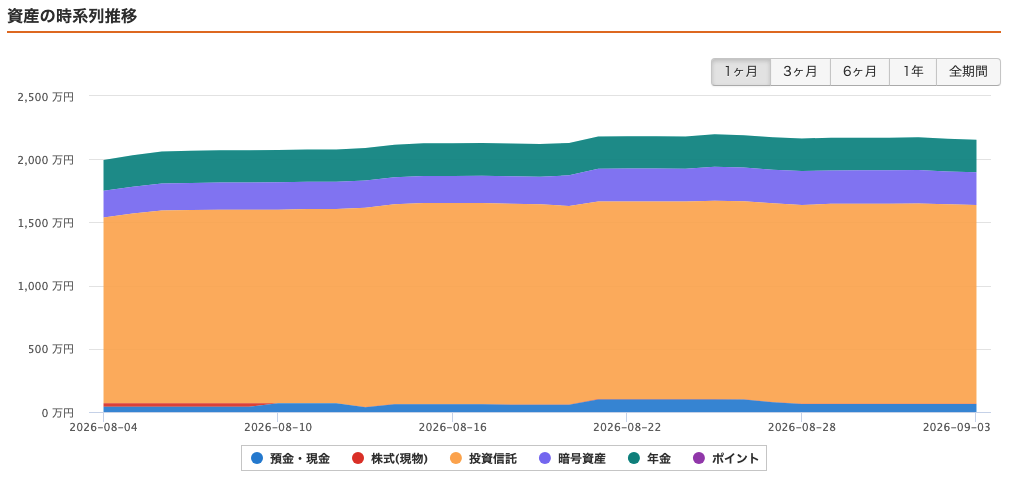Viewport: 1011px width, 480px height.
Task: Choose the 1年 period button
Action: coord(913,72)
